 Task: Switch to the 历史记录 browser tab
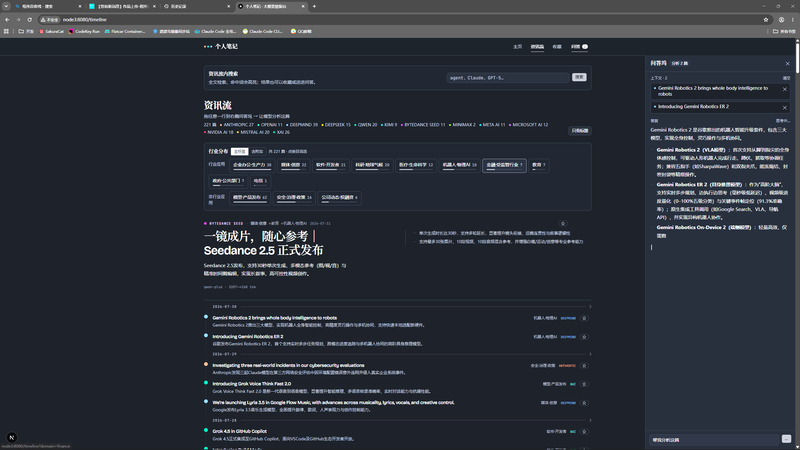194,6
